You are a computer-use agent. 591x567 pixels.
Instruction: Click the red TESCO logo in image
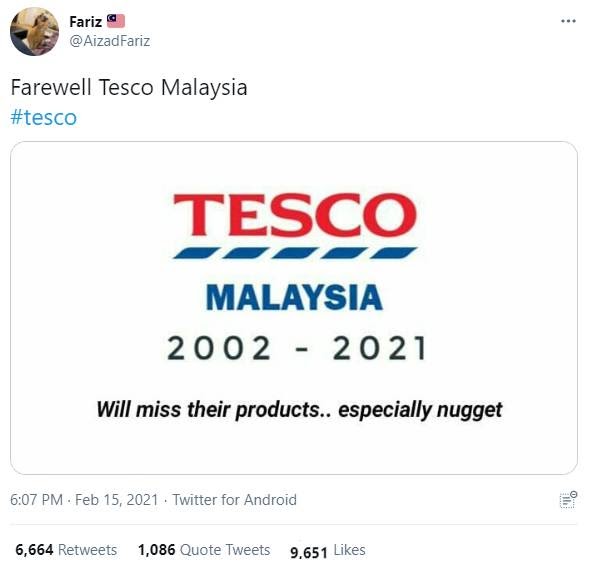[x=295, y=214]
